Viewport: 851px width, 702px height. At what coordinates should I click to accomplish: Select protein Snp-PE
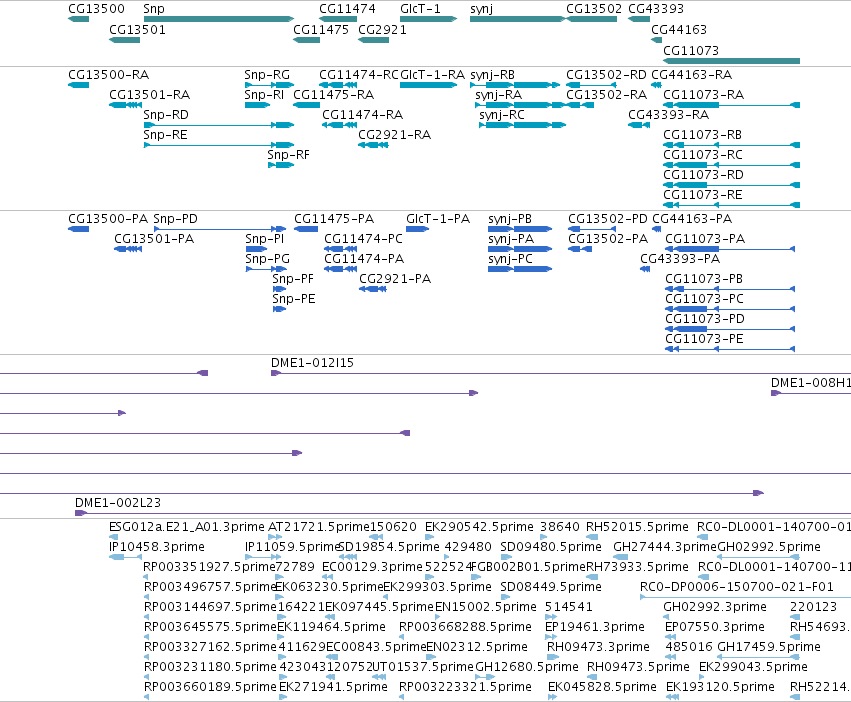279,309
